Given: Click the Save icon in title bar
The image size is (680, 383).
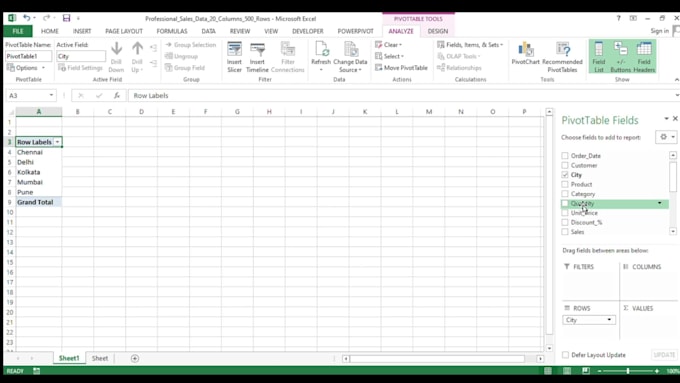Looking at the screenshot, I should (66, 18).
